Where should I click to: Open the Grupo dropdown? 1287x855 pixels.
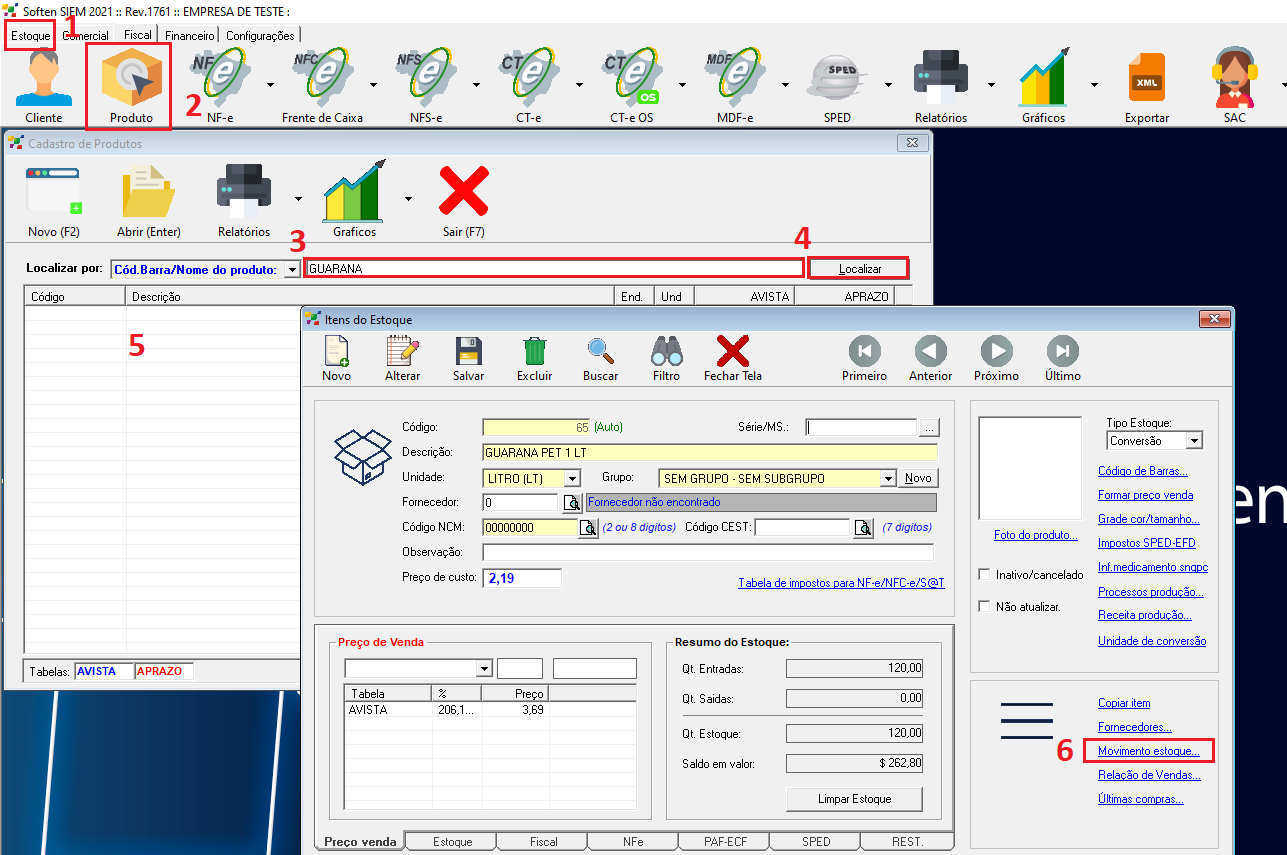888,478
